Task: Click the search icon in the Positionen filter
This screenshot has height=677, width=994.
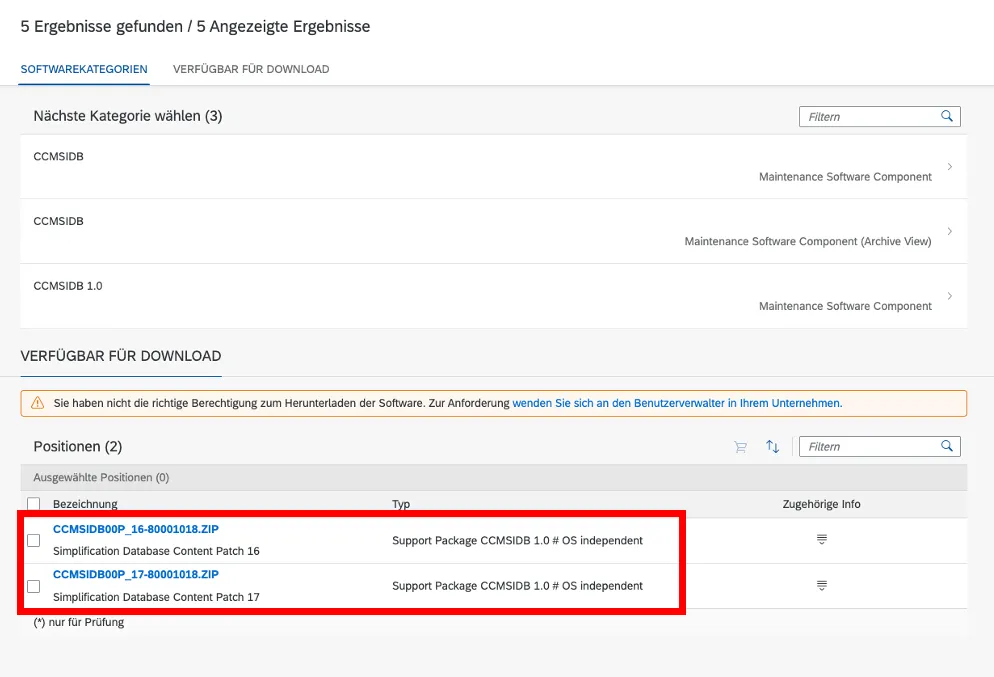Action: [947, 447]
